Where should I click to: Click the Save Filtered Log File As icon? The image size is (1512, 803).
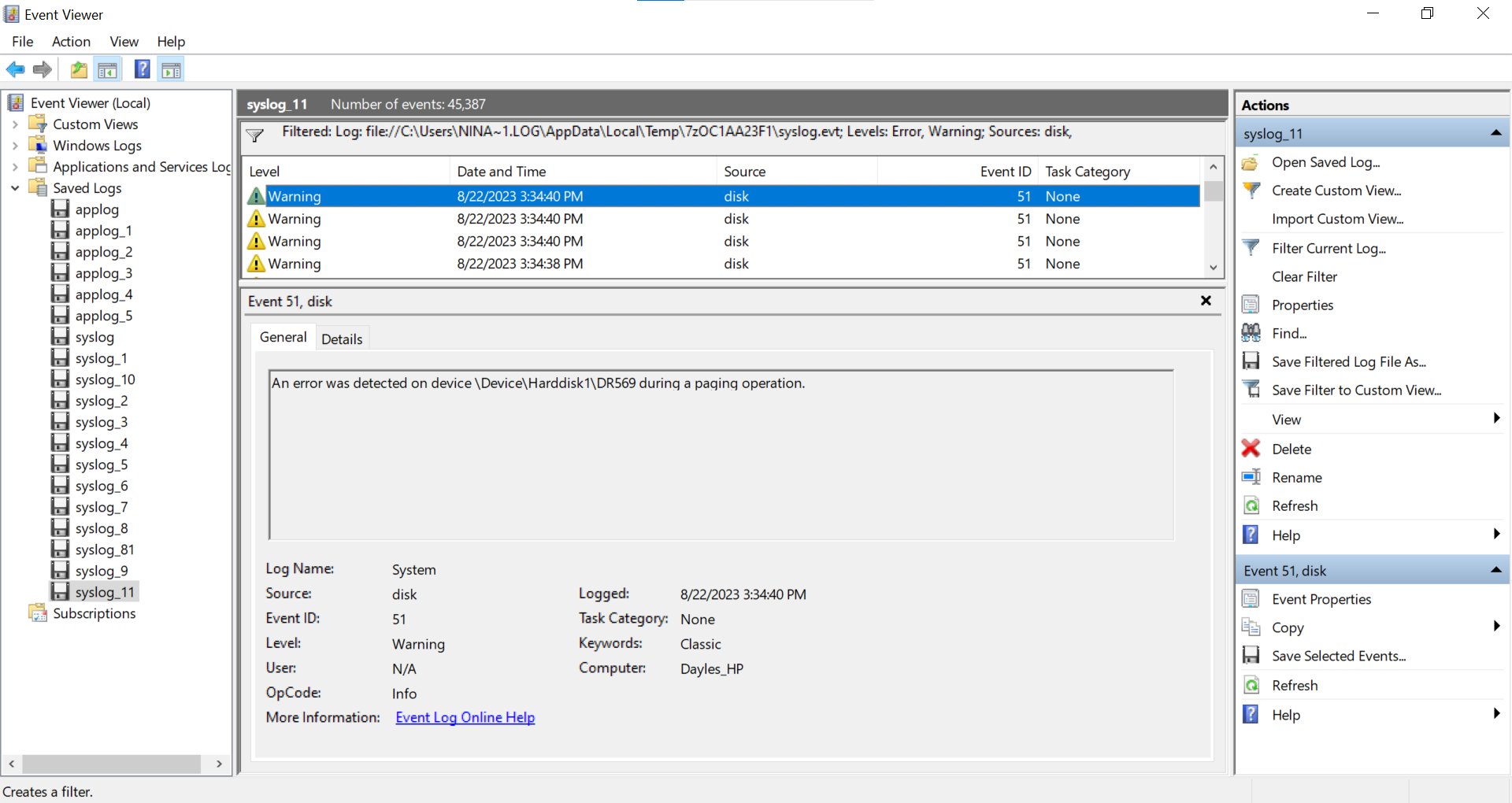point(1251,361)
